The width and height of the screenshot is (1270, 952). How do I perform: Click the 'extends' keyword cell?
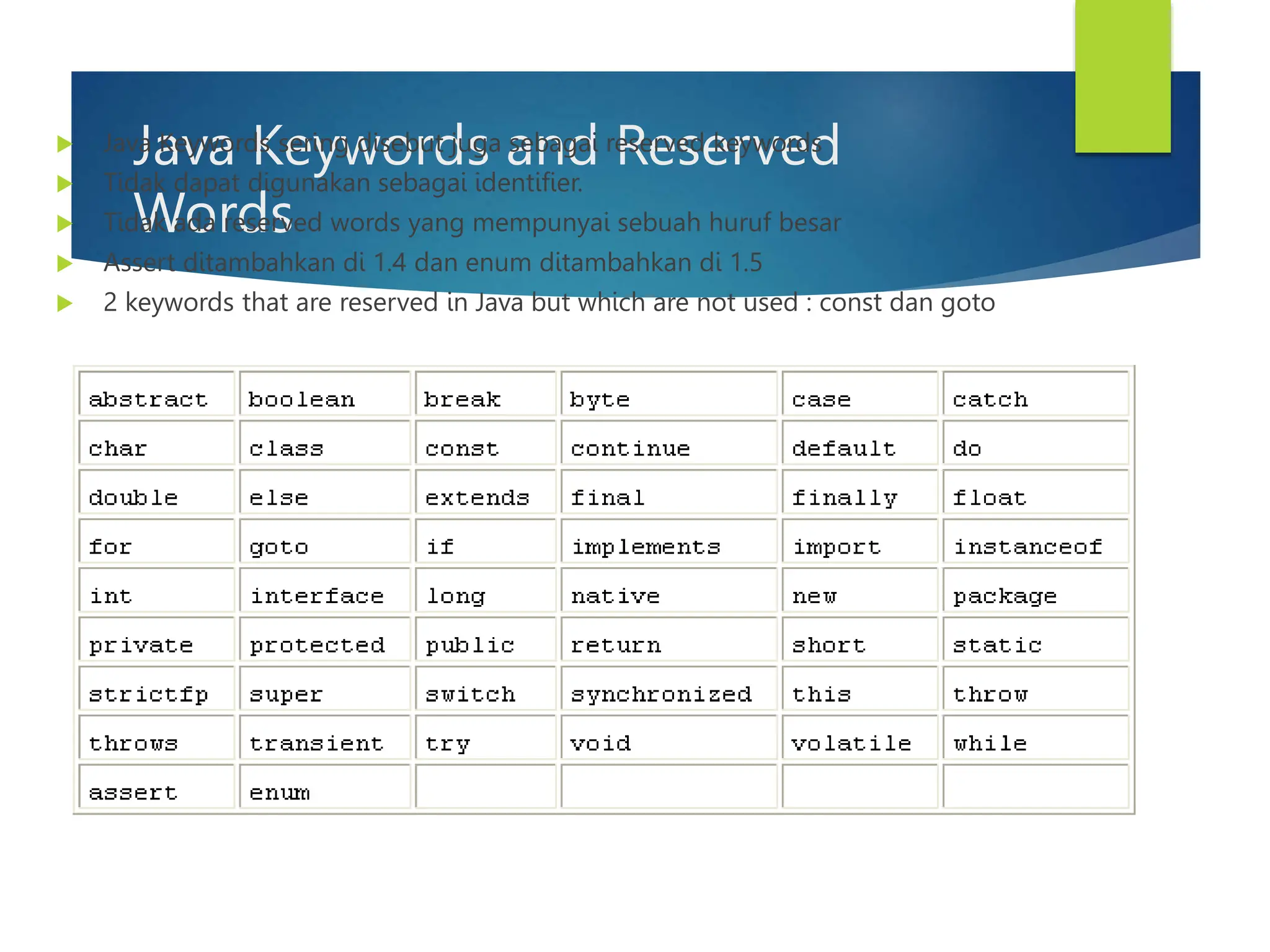[x=486, y=491]
